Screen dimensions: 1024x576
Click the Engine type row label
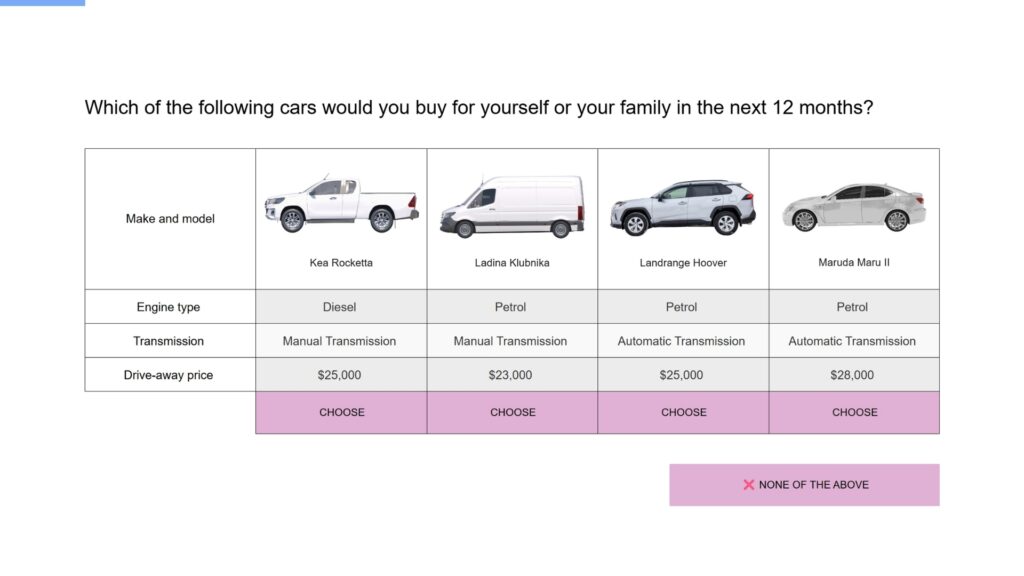coord(168,307)
